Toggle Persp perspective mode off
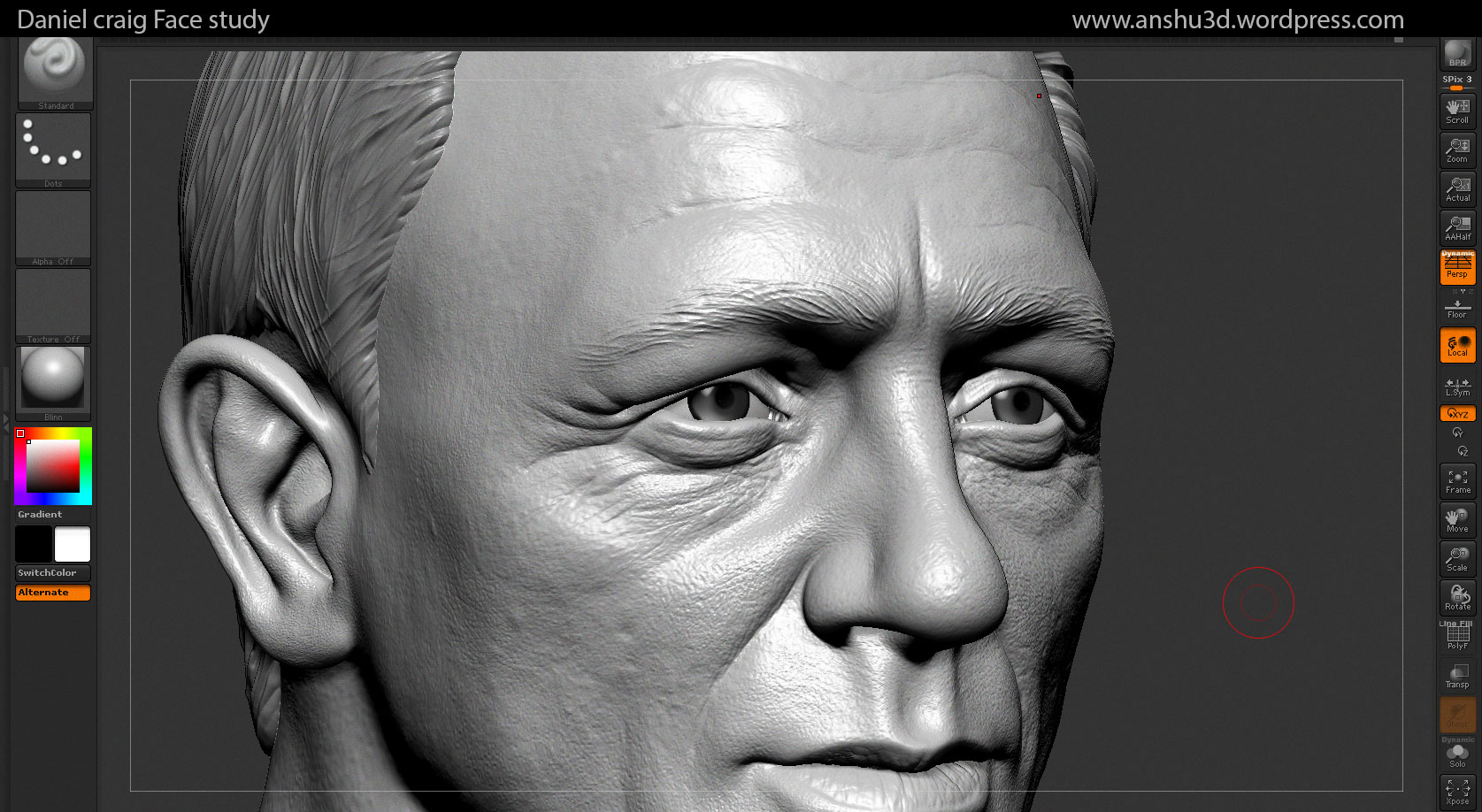This screenshot has width=1482, height=812. point(1457,267)
